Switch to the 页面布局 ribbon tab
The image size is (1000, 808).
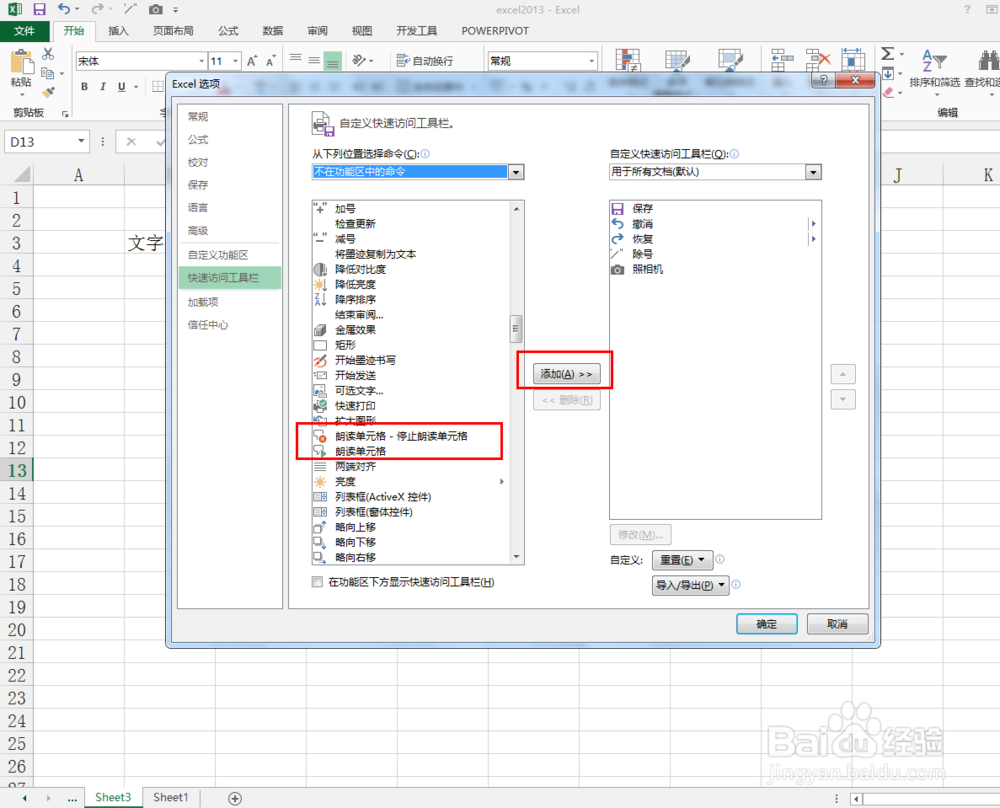click(x=173, y=31)
